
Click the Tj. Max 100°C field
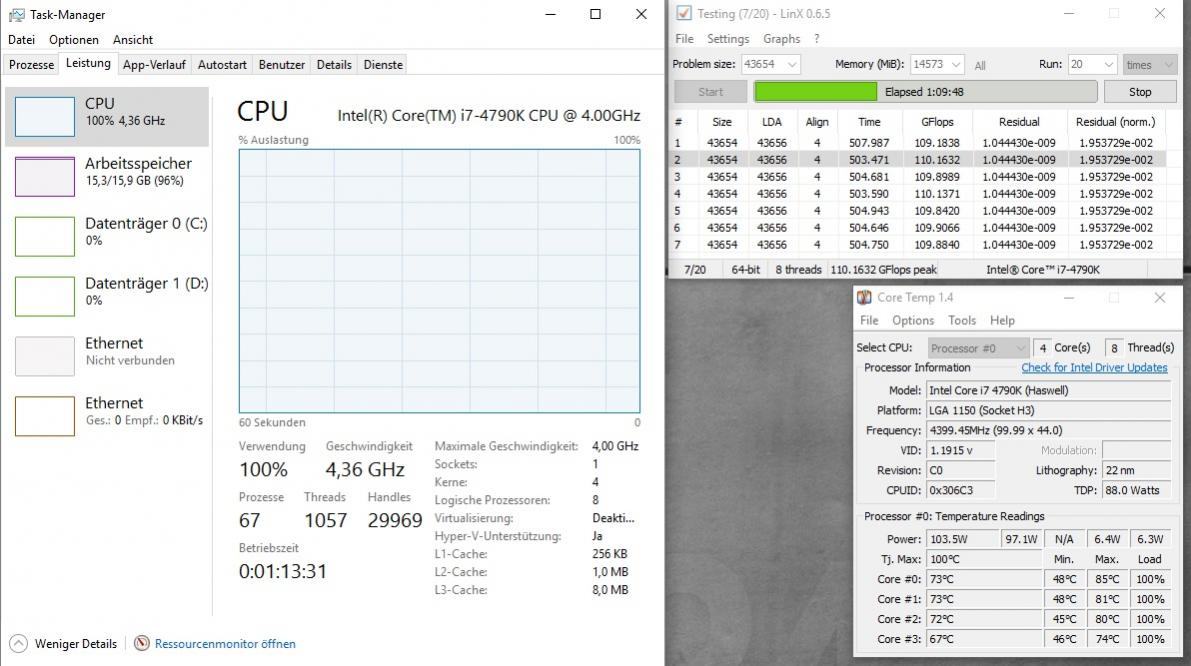(x=984, y=559)
